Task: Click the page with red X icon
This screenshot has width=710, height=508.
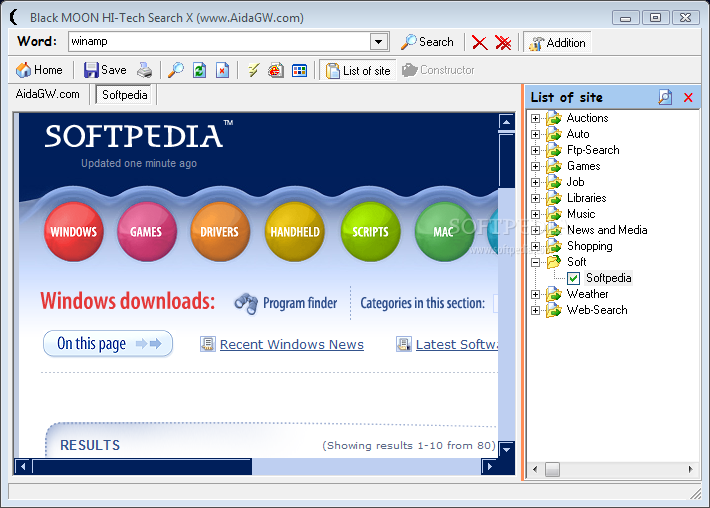Action: 222,70
